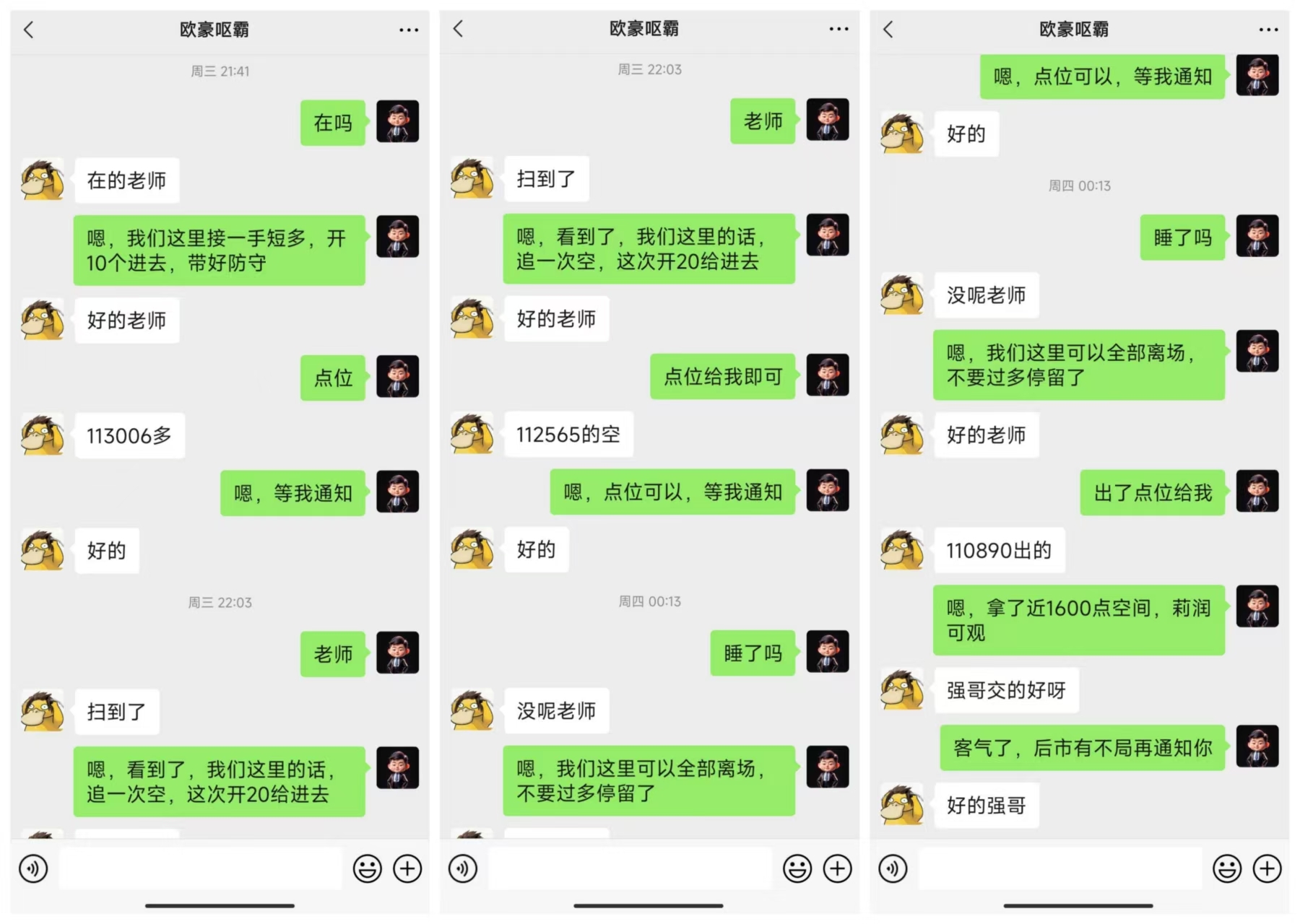Tap the voice input icon in the left panel
The image size is (1300, 924).
tap(34, 868)
